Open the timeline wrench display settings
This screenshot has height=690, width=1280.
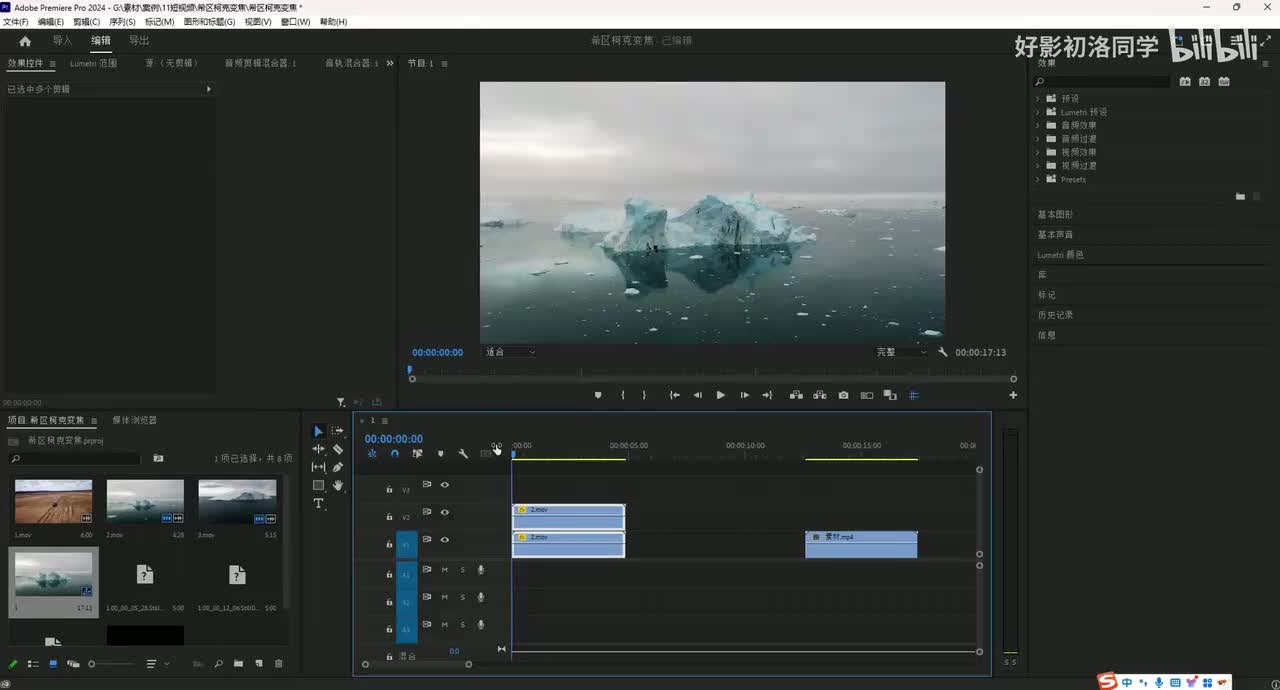[463, 454]
